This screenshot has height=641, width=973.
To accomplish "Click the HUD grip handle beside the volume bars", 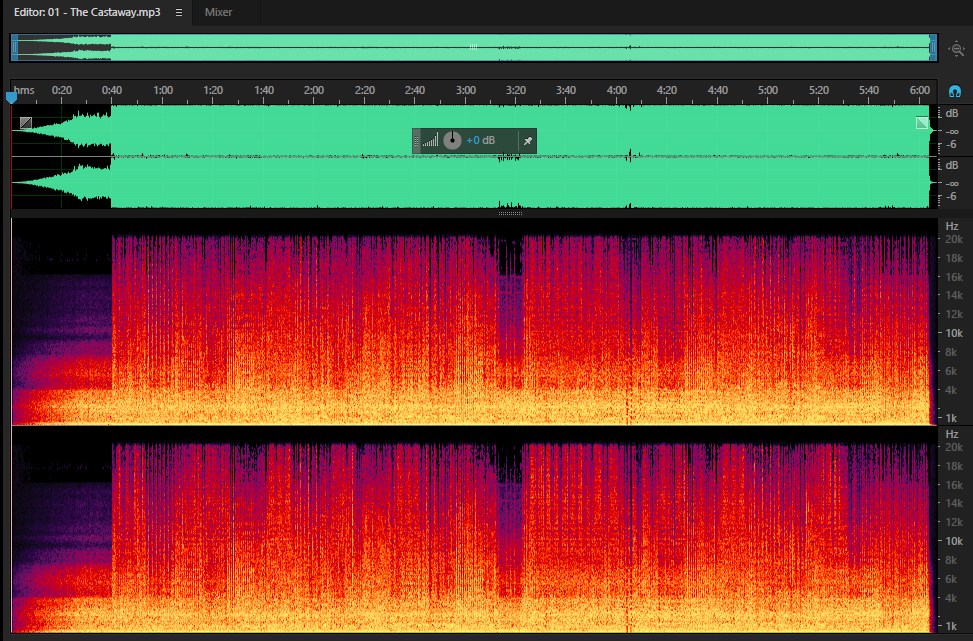I will (x=416, y=141).
